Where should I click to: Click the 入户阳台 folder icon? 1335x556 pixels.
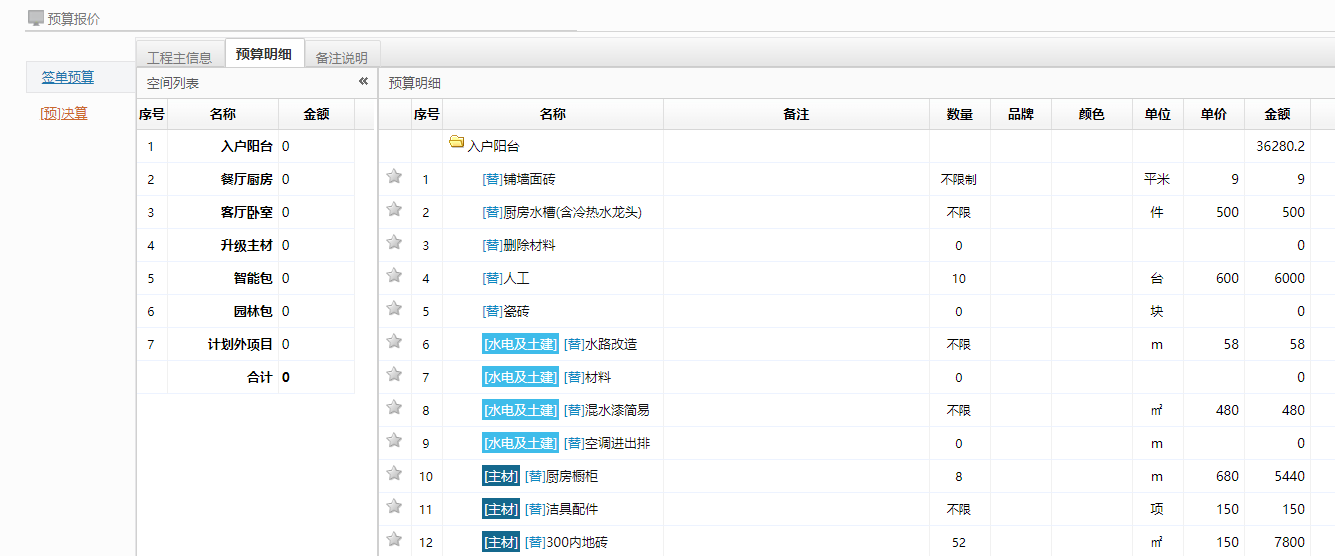click(457, 143)
